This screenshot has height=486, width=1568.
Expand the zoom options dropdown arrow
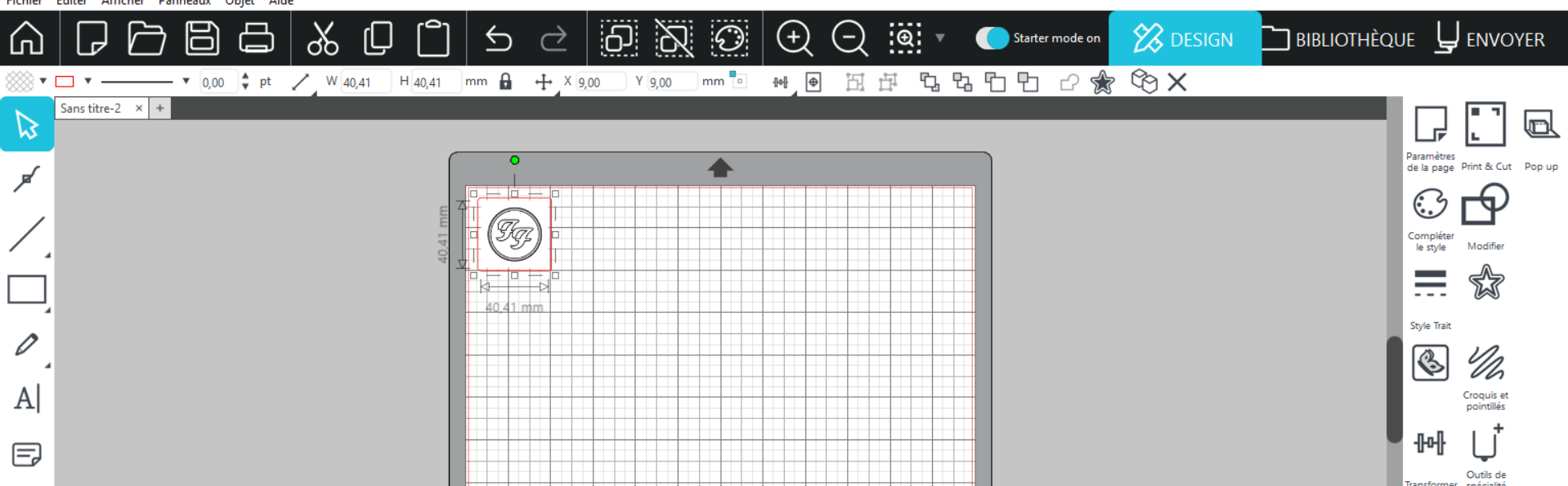[940, 38]
